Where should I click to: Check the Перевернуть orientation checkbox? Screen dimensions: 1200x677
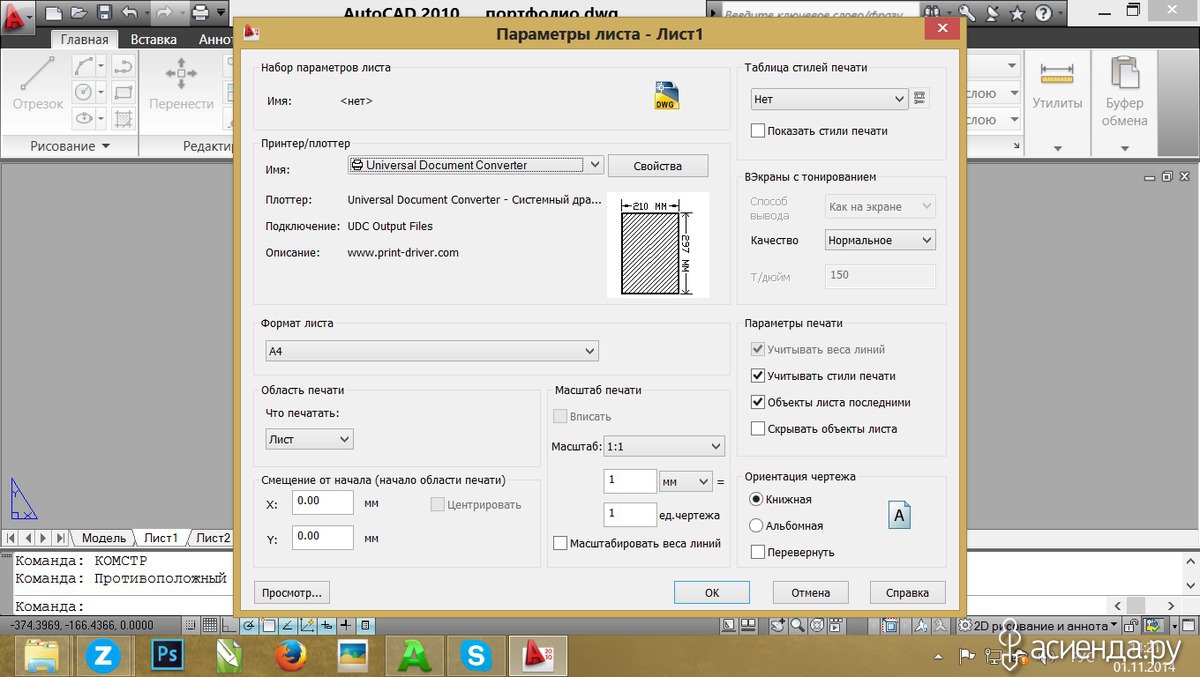click(x=758, y=552)
